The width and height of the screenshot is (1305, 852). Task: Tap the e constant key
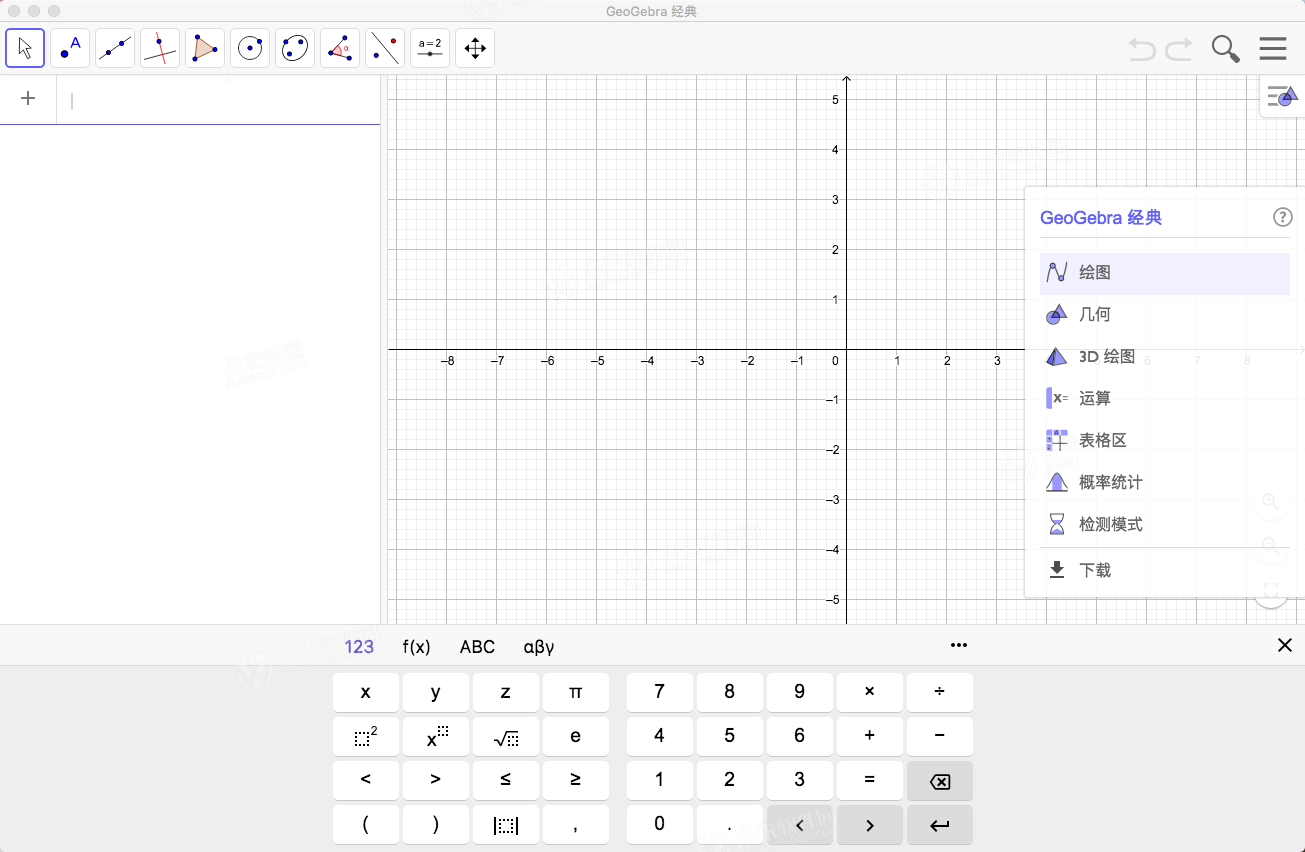(576, 736)
